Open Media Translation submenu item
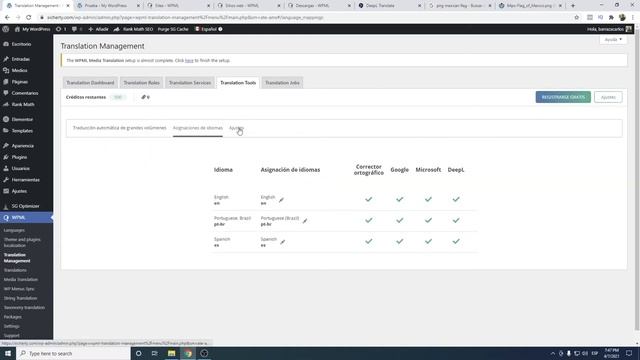This screenshot has height=360, width=640. [21, 280]
